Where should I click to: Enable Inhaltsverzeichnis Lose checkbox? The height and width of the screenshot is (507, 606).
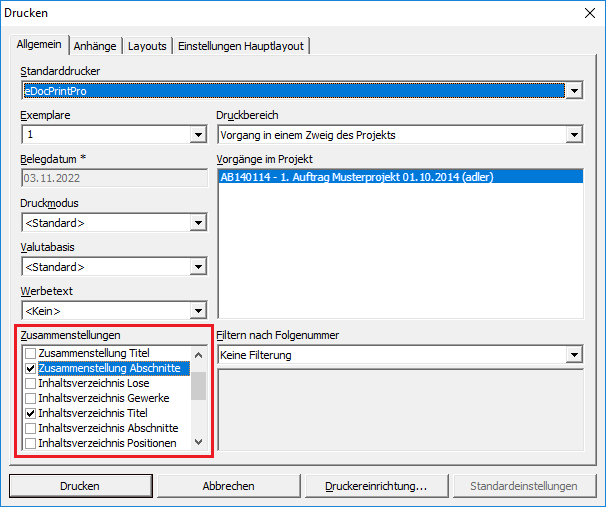pyautogui.click(x=30, y=384)
